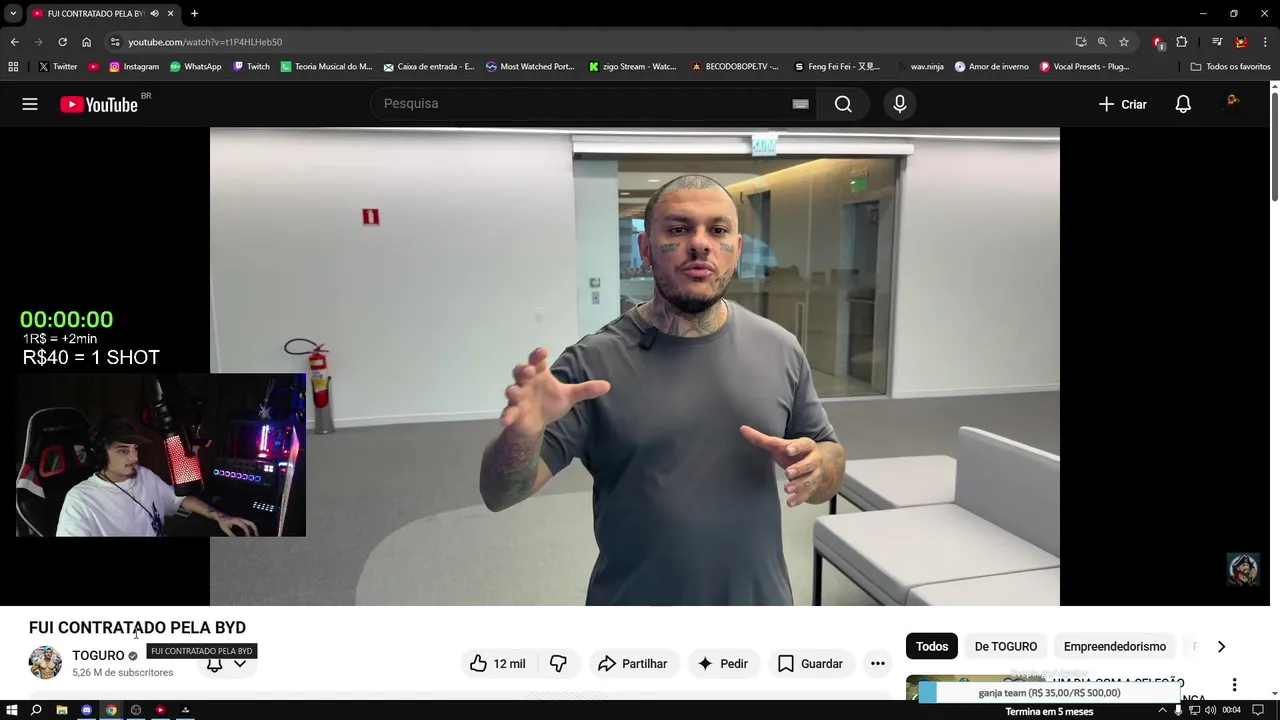Open the tab search dropdown in Chrome
Viewport: 1280px width, 720px height.
(13, 14)
